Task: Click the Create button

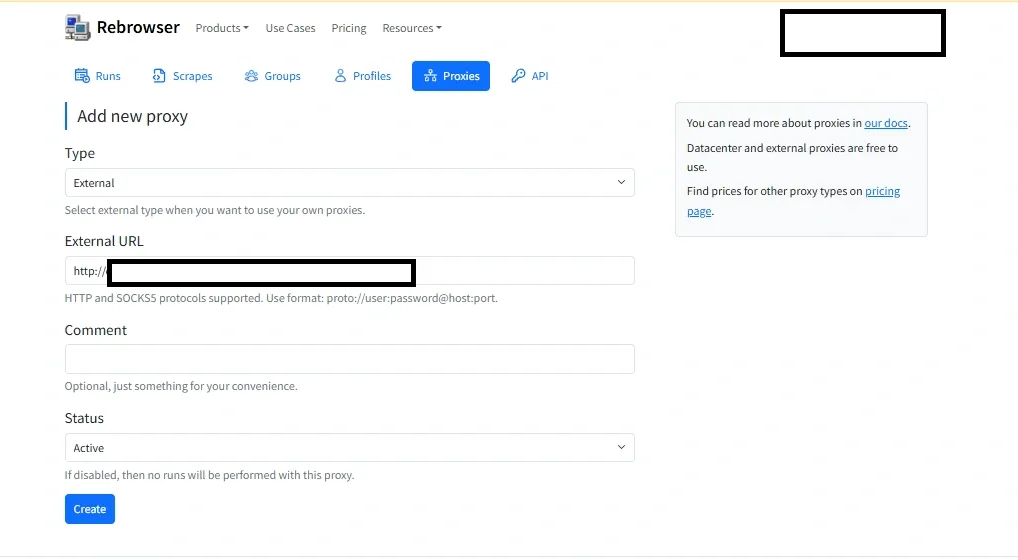Action: point(90,509)
